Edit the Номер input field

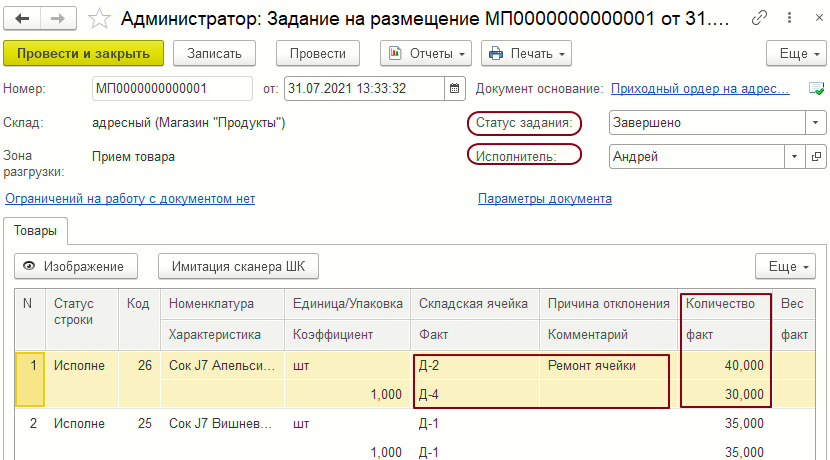click(172, 88)
